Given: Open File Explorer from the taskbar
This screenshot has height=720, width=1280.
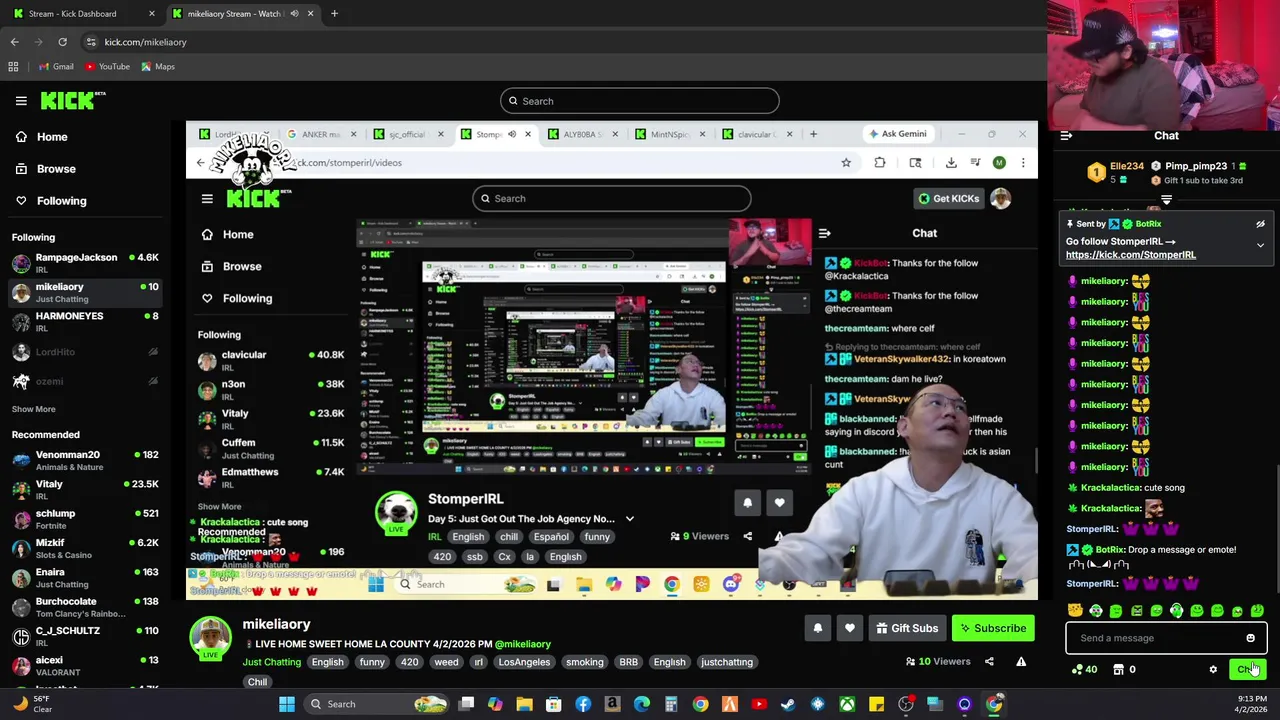Looking at the screenshot, I should (524, 704).
